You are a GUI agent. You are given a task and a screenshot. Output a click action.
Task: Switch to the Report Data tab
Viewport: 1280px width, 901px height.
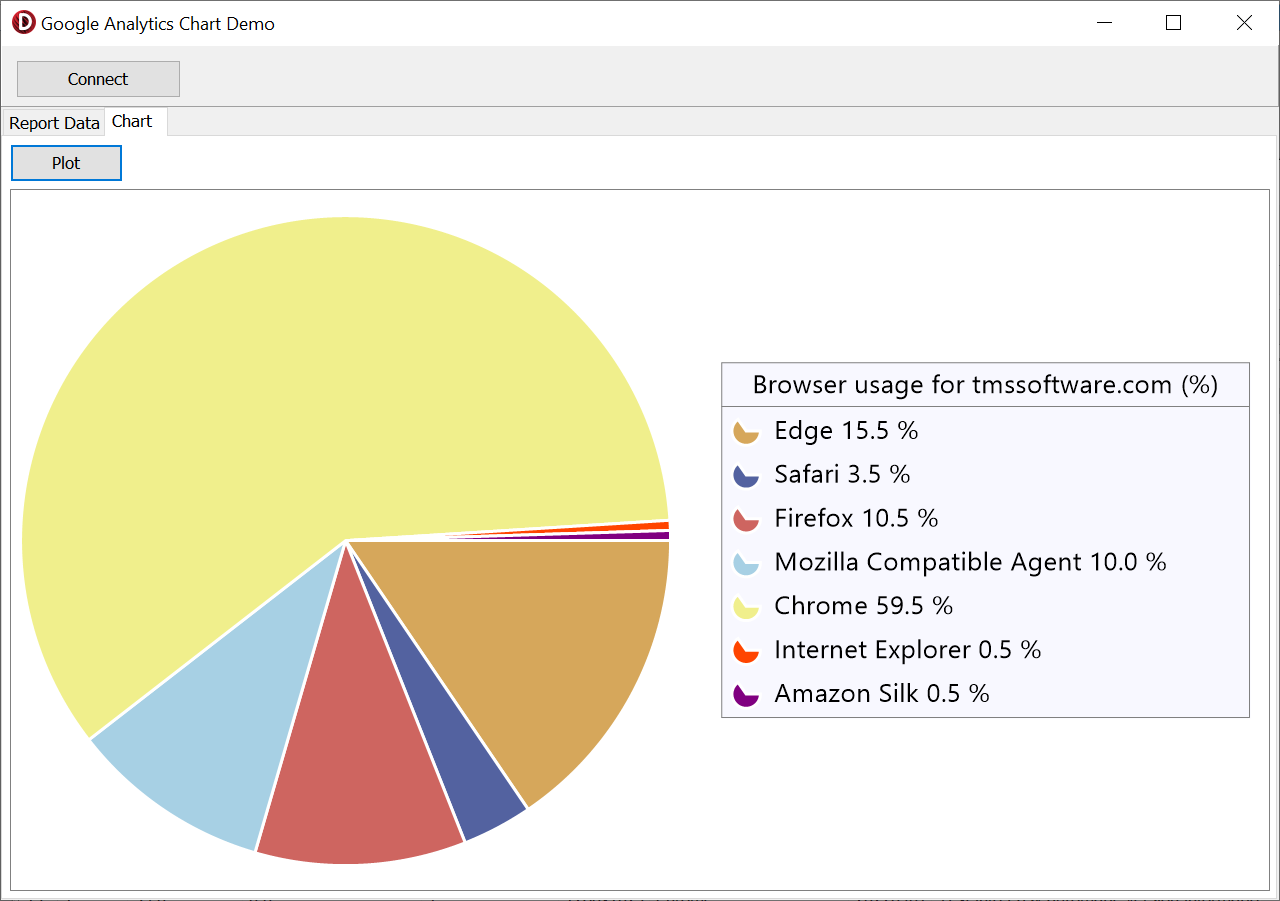pyautogui.click(x=54, y=123)
